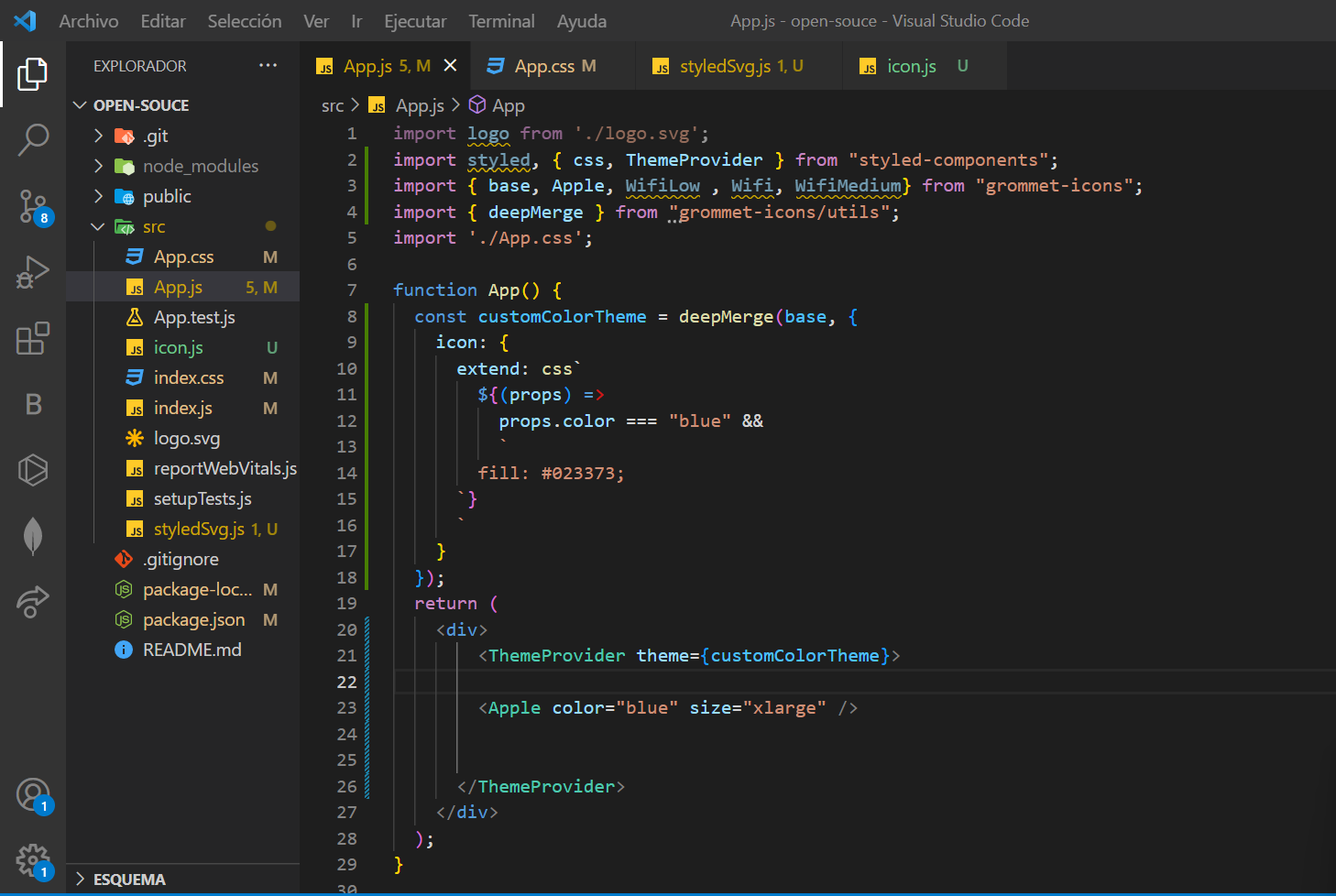This screenshot has width=1336, height=896.
Task: Click the 'B' extension icon in activity bar
Action: (x=34, y=404)
